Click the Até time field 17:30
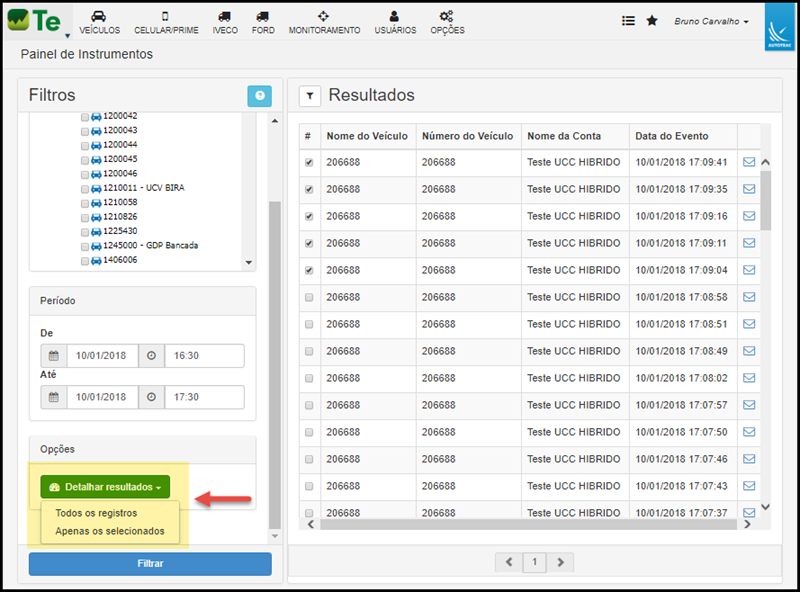The width and height of the screenshot is (800, 592). click(204, 397)
